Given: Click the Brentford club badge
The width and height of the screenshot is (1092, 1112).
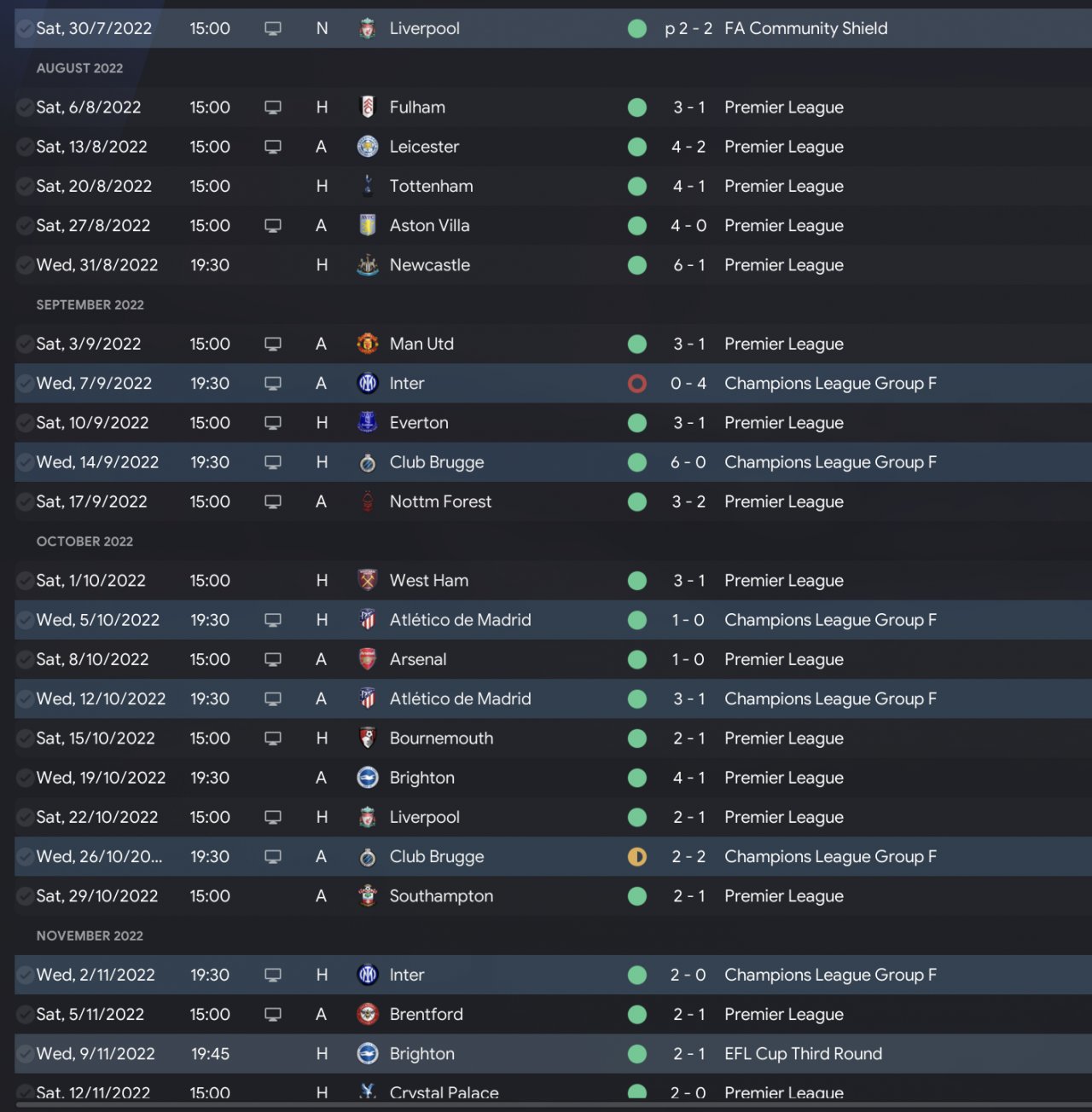Looking at the screenshot, I should 368,1014.
